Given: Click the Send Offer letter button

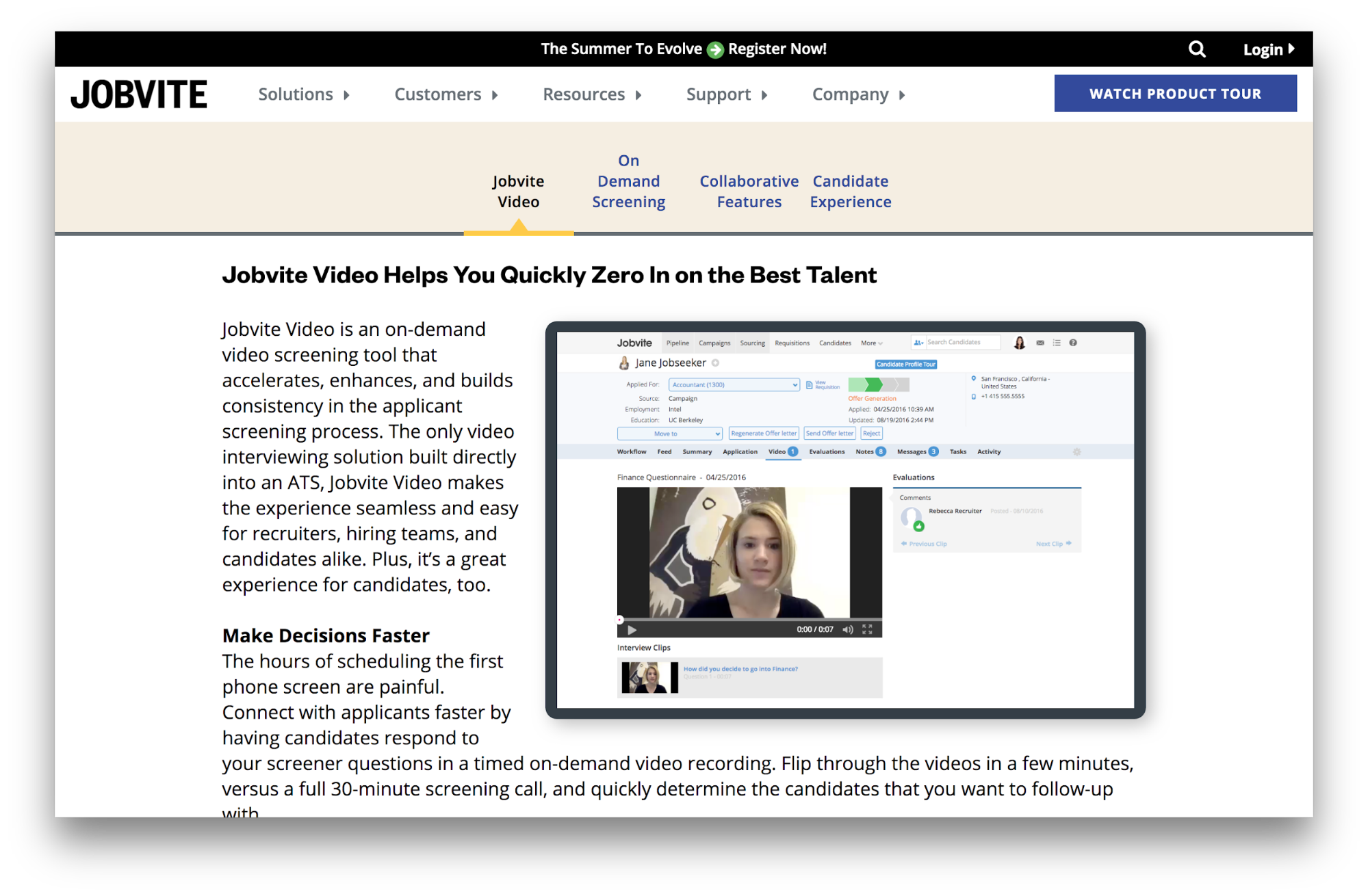Looking at the screenshot, I should pyautogui.click(x=829, y=434).
